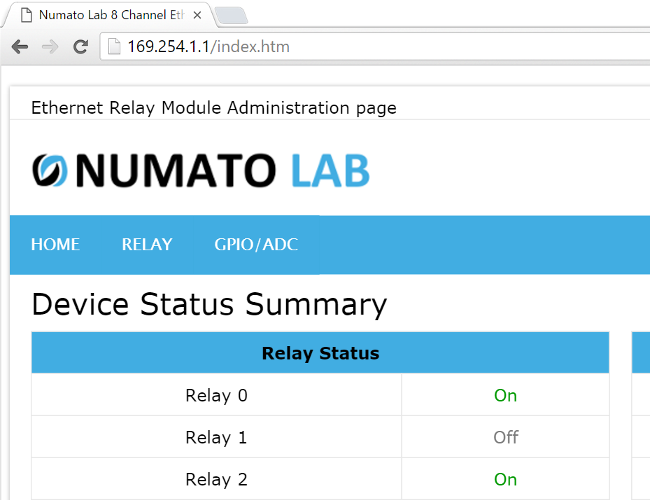This screenshot has width=650, height=500.
Task: Click the Relay 2 label
Action: (x=216, y=480)
